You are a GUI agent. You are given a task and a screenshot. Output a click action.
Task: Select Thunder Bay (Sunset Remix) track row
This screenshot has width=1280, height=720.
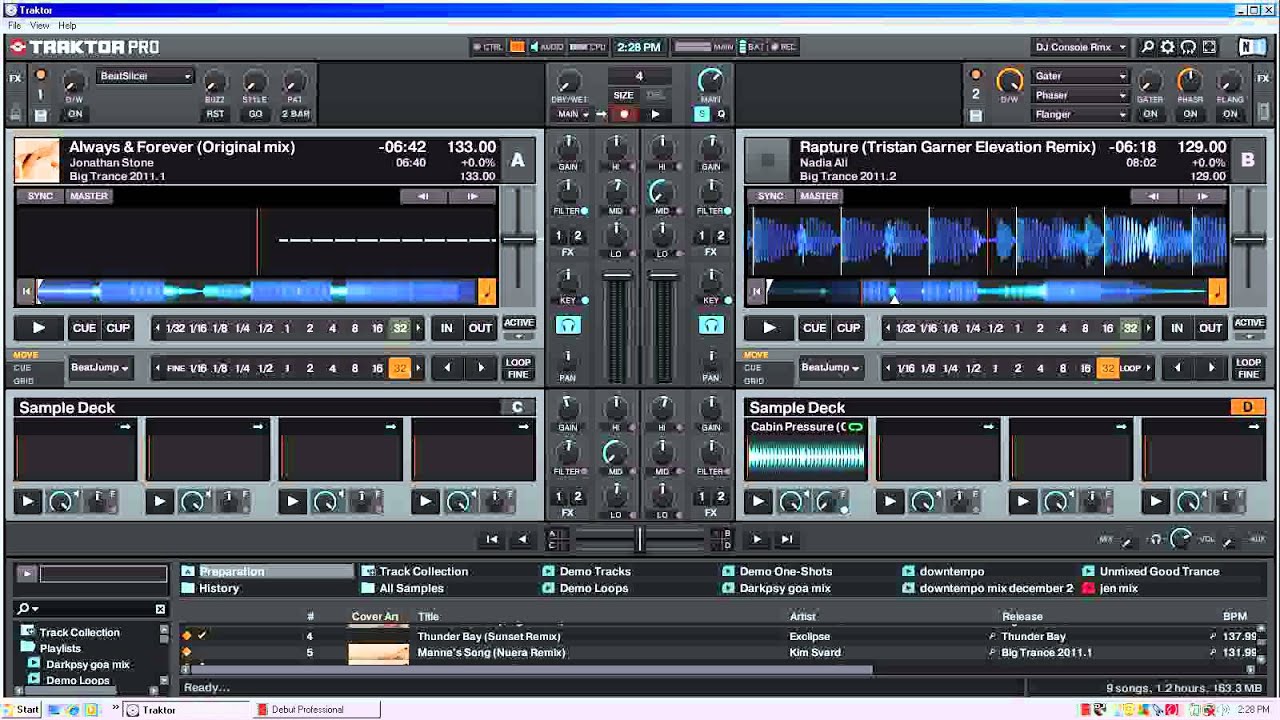click(x=718, y=636)
